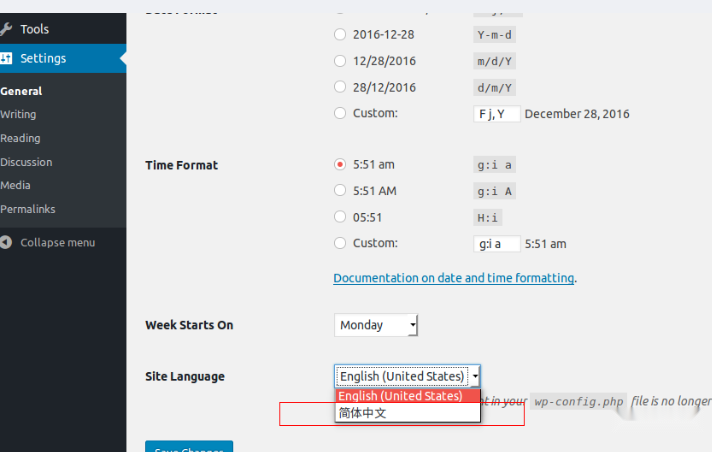712x452 pixels.
Task: Open the Site Language dropdown
Action: [x=407, y=376]
